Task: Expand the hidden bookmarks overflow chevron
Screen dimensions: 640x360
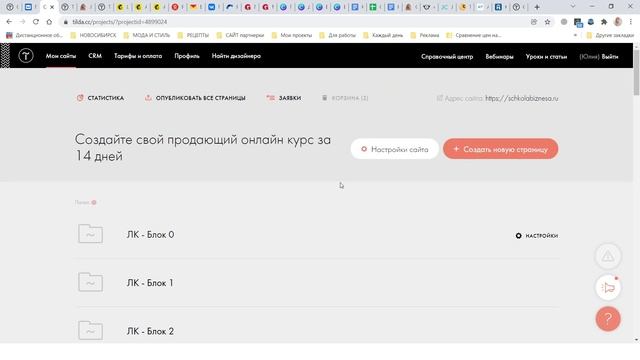Action: [x=576, y=35]
